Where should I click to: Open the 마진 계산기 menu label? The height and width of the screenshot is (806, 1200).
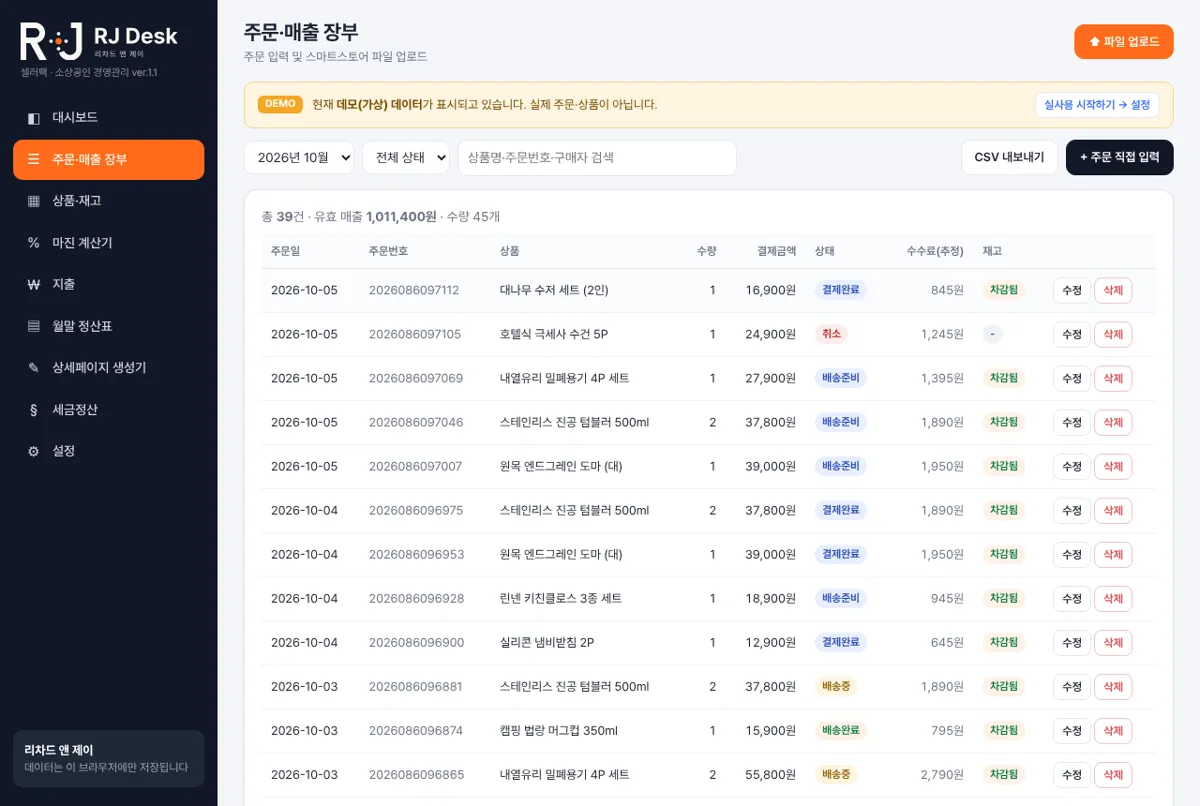(82, 243)
